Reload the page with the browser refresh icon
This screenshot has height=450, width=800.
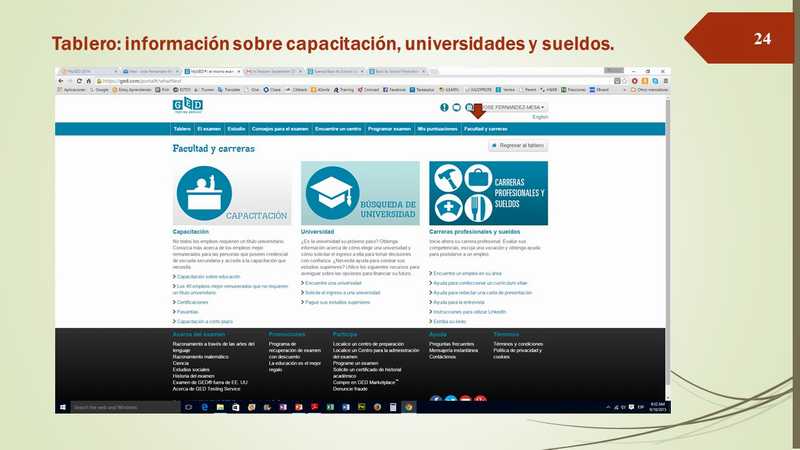point(79,81)
